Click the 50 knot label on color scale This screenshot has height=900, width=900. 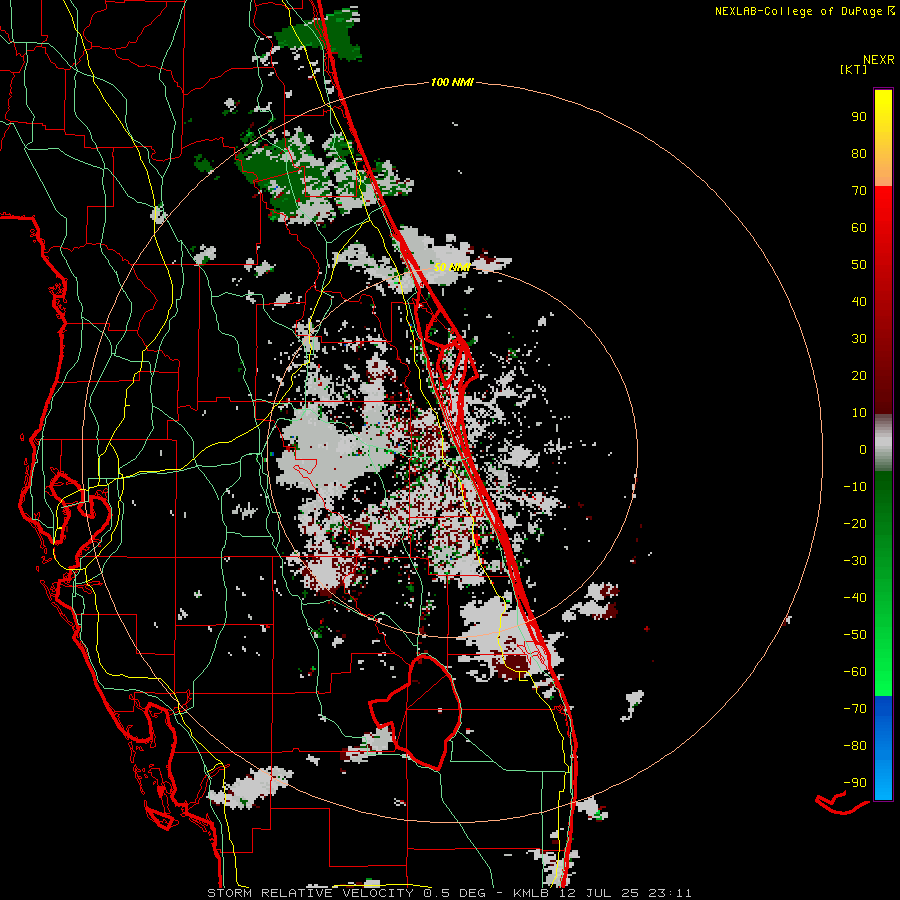(x=859, y=265)
